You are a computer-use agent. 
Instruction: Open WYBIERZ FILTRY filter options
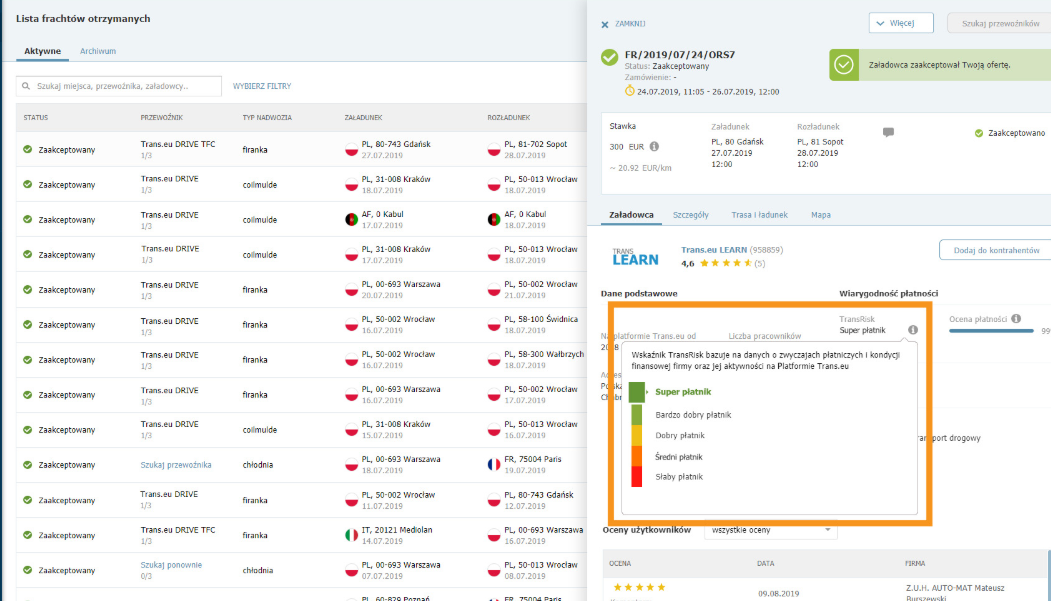pyautogui.click(x=262, y=86)
